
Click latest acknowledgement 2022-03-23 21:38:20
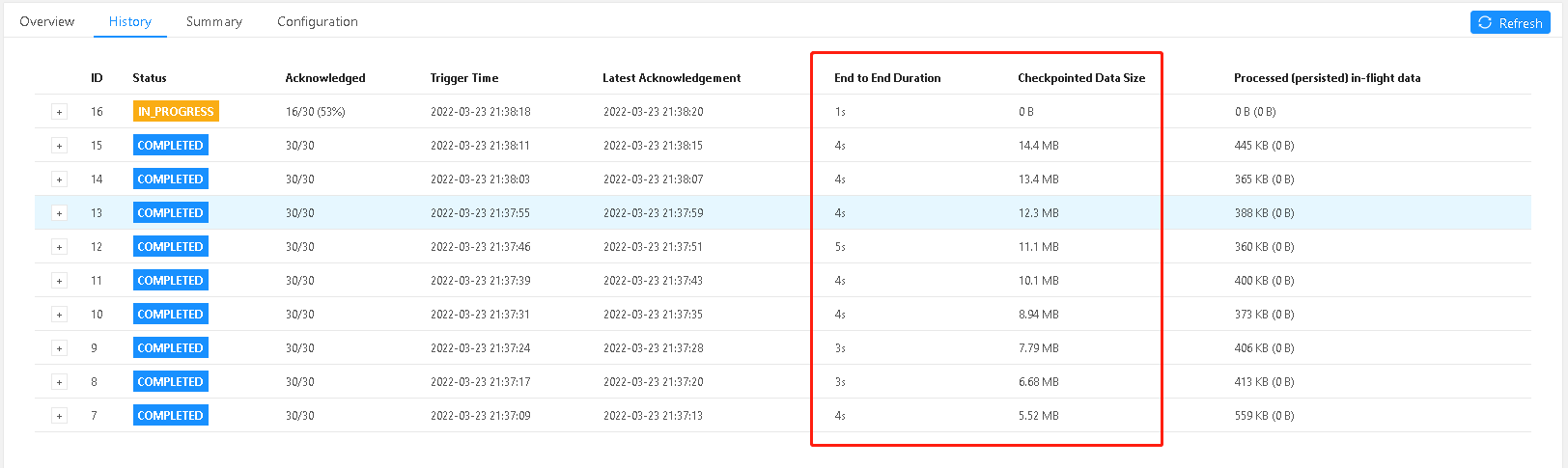[x=654, y=112]
